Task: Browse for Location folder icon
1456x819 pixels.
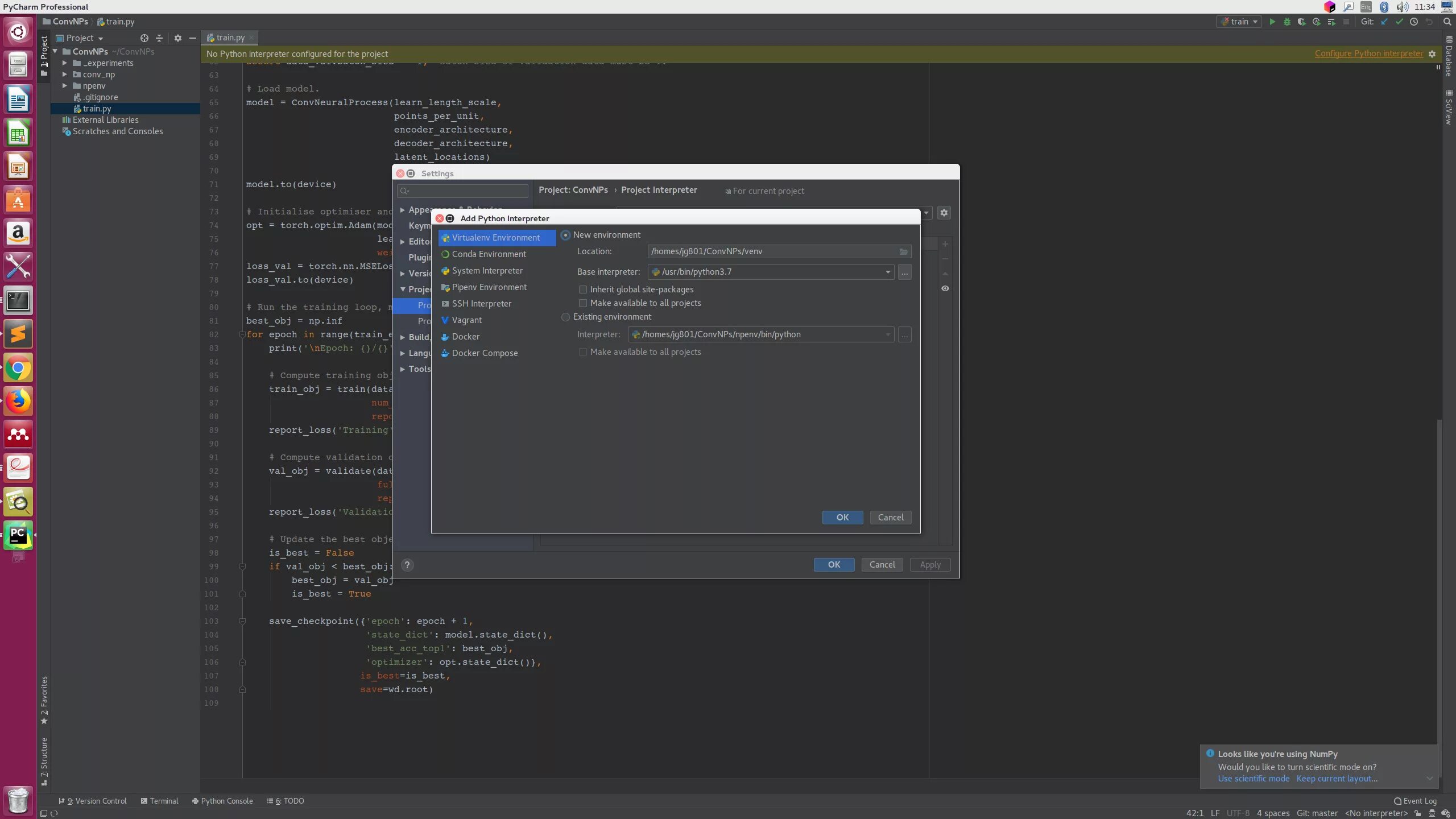Action: (x=903, y=251)
